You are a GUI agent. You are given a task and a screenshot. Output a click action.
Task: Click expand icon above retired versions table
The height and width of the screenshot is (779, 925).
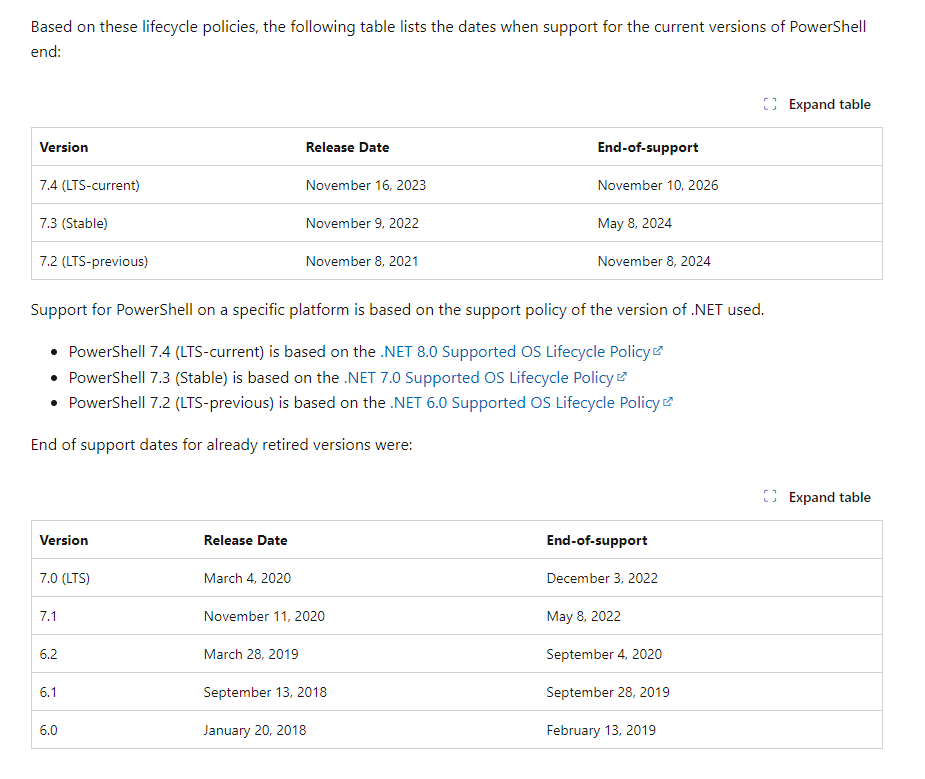click(x=770, y=497)
